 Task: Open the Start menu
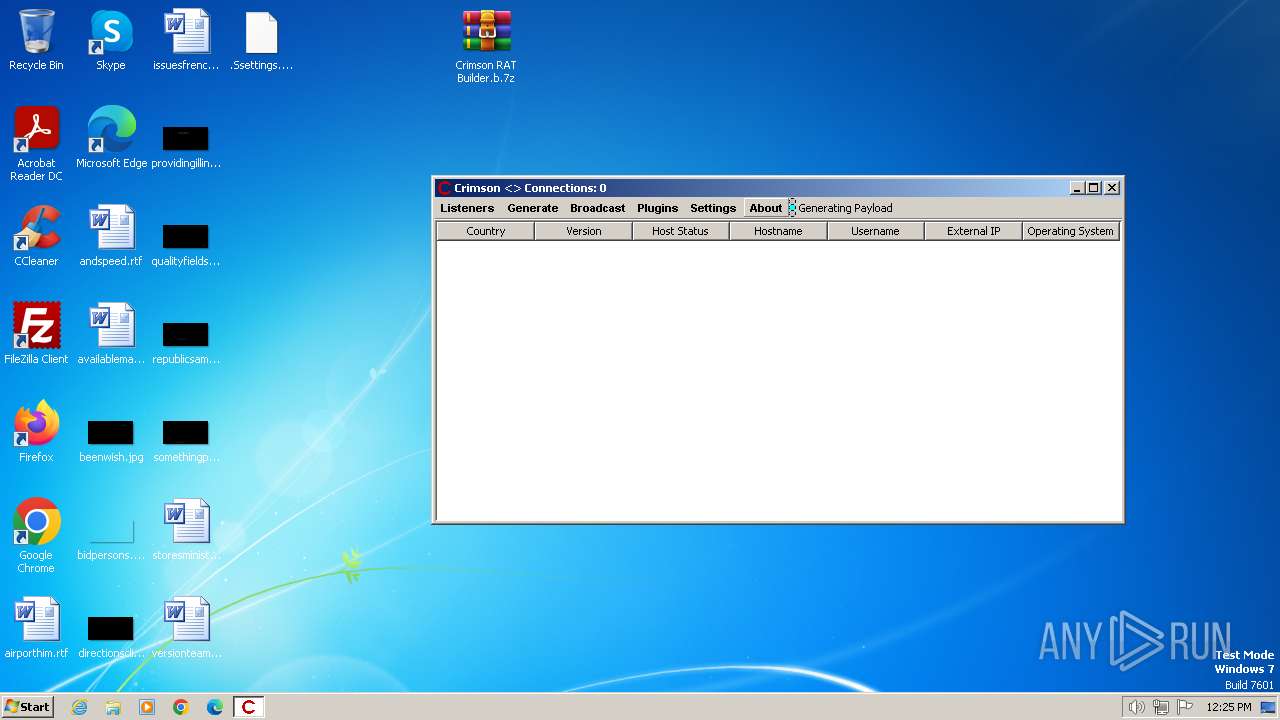coord(28,707)
